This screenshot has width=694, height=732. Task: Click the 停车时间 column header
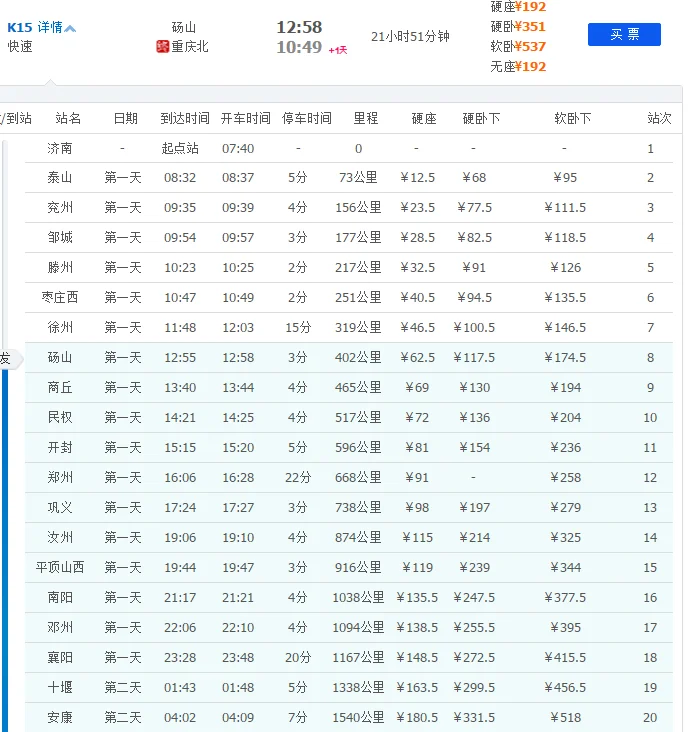click(x=307, y=119)
